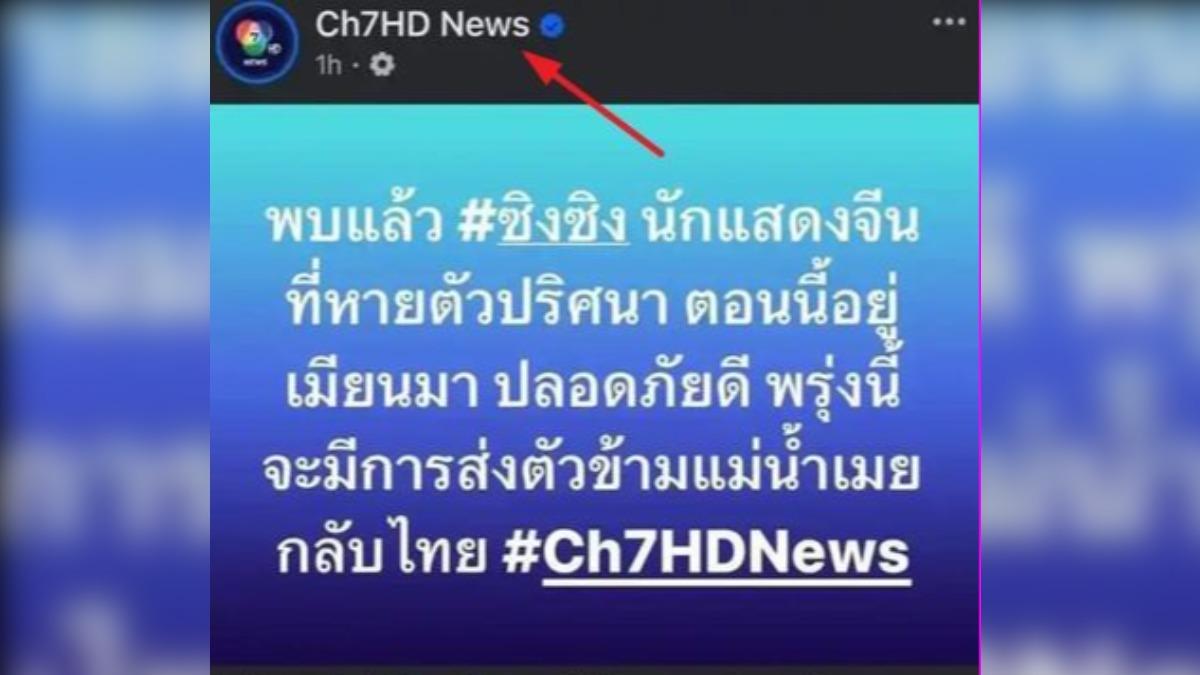The width and height of the screenshot is (1200, 675).
Task: Open the Ch7HD News profile avatar
Action: point(257,42)
